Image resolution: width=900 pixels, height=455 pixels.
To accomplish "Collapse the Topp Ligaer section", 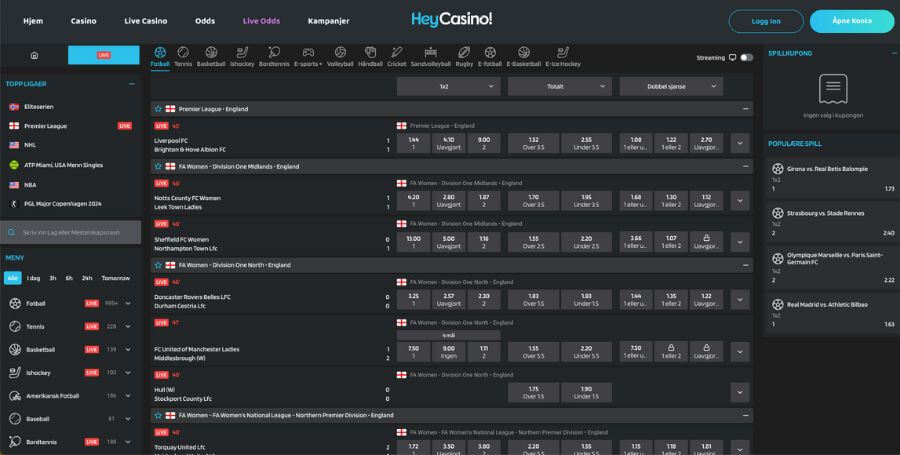I will pyautogui.click(x=132, y=84).
